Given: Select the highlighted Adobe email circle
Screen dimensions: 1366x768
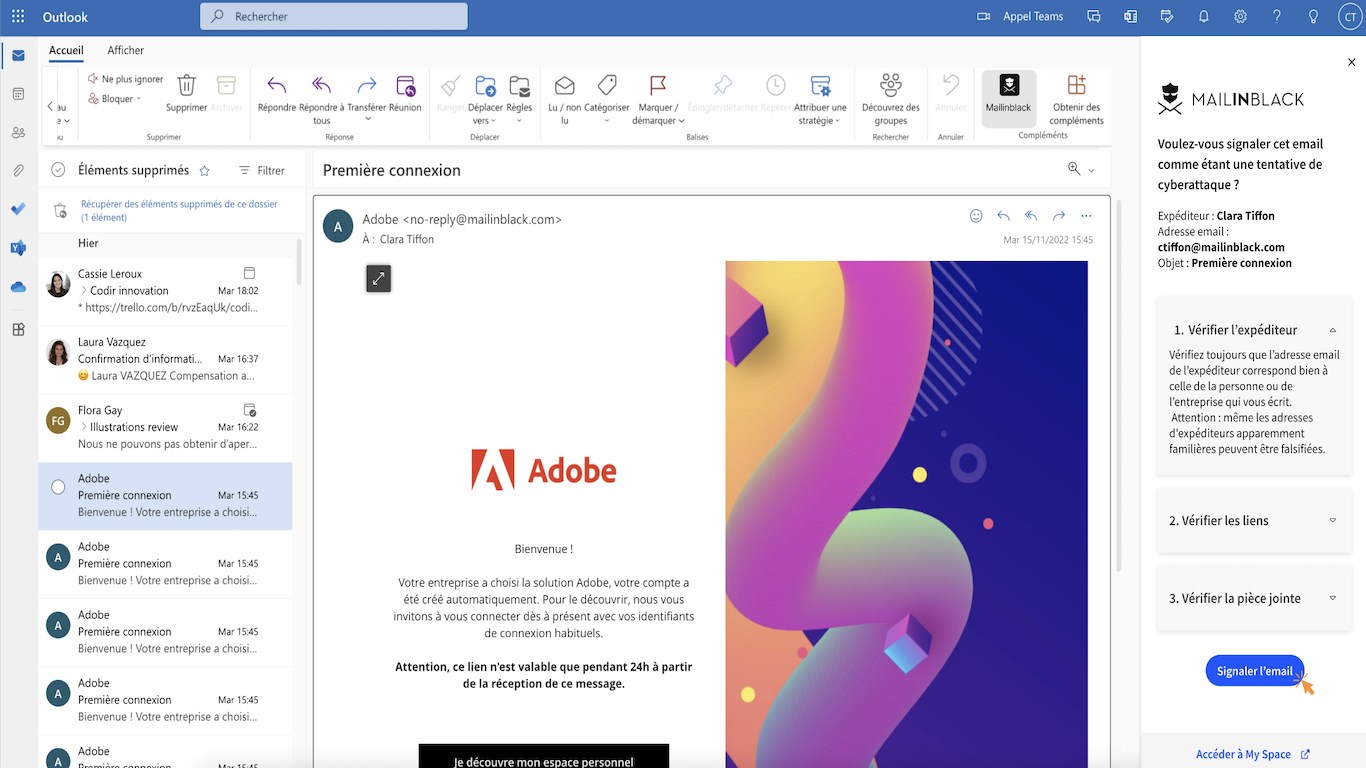Looking at the screenshot, I should coord(58,487).
